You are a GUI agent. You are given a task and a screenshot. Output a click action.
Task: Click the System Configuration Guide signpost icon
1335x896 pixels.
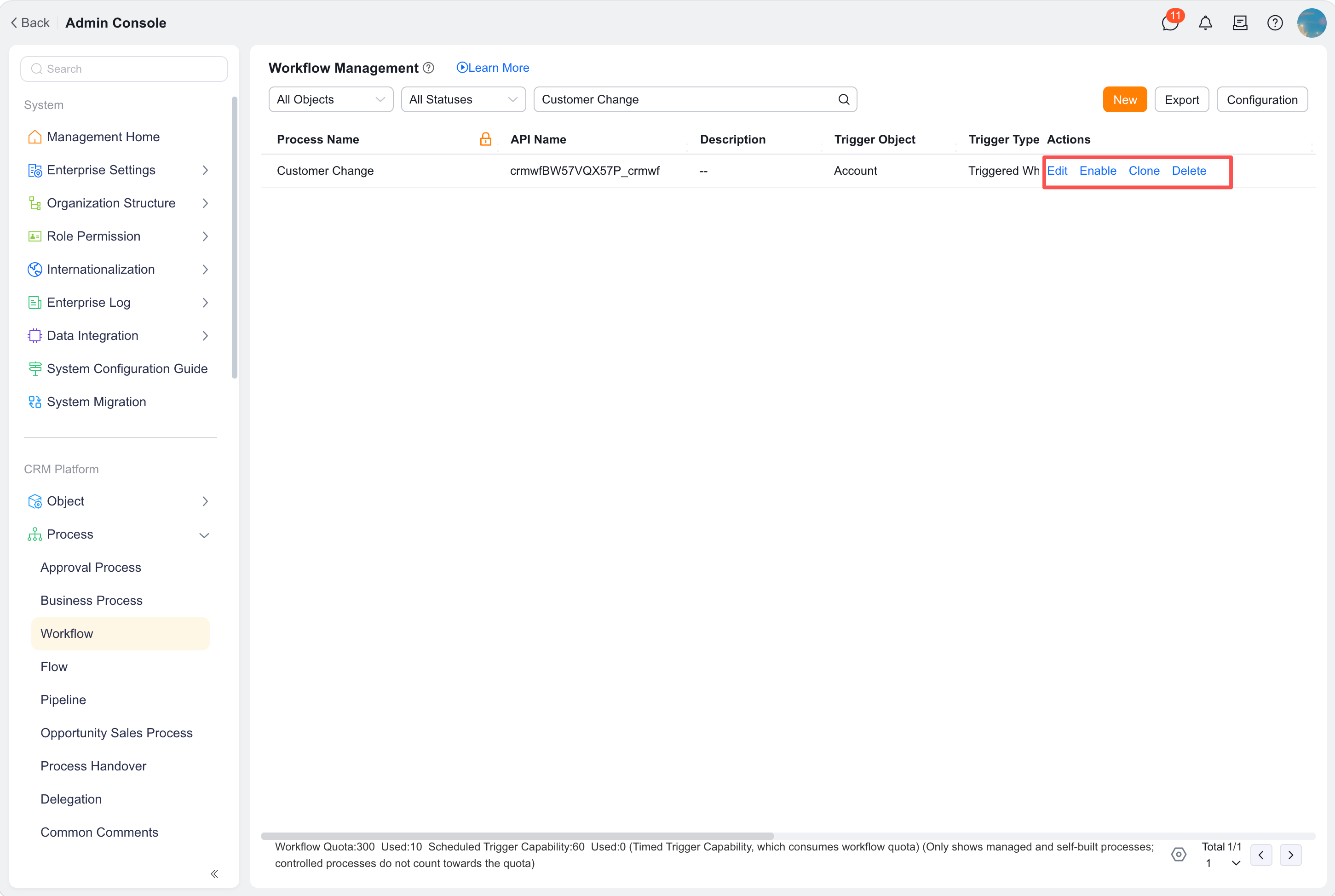coord(35,369)
